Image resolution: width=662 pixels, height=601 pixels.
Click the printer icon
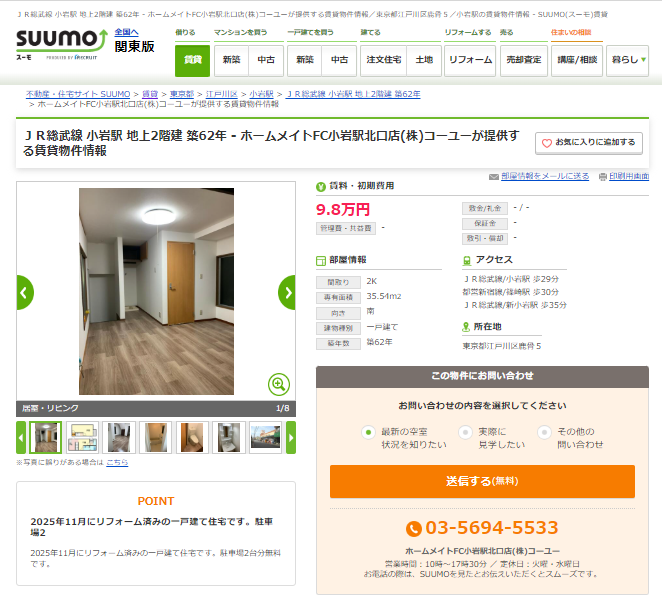click(x=603, y=177)
